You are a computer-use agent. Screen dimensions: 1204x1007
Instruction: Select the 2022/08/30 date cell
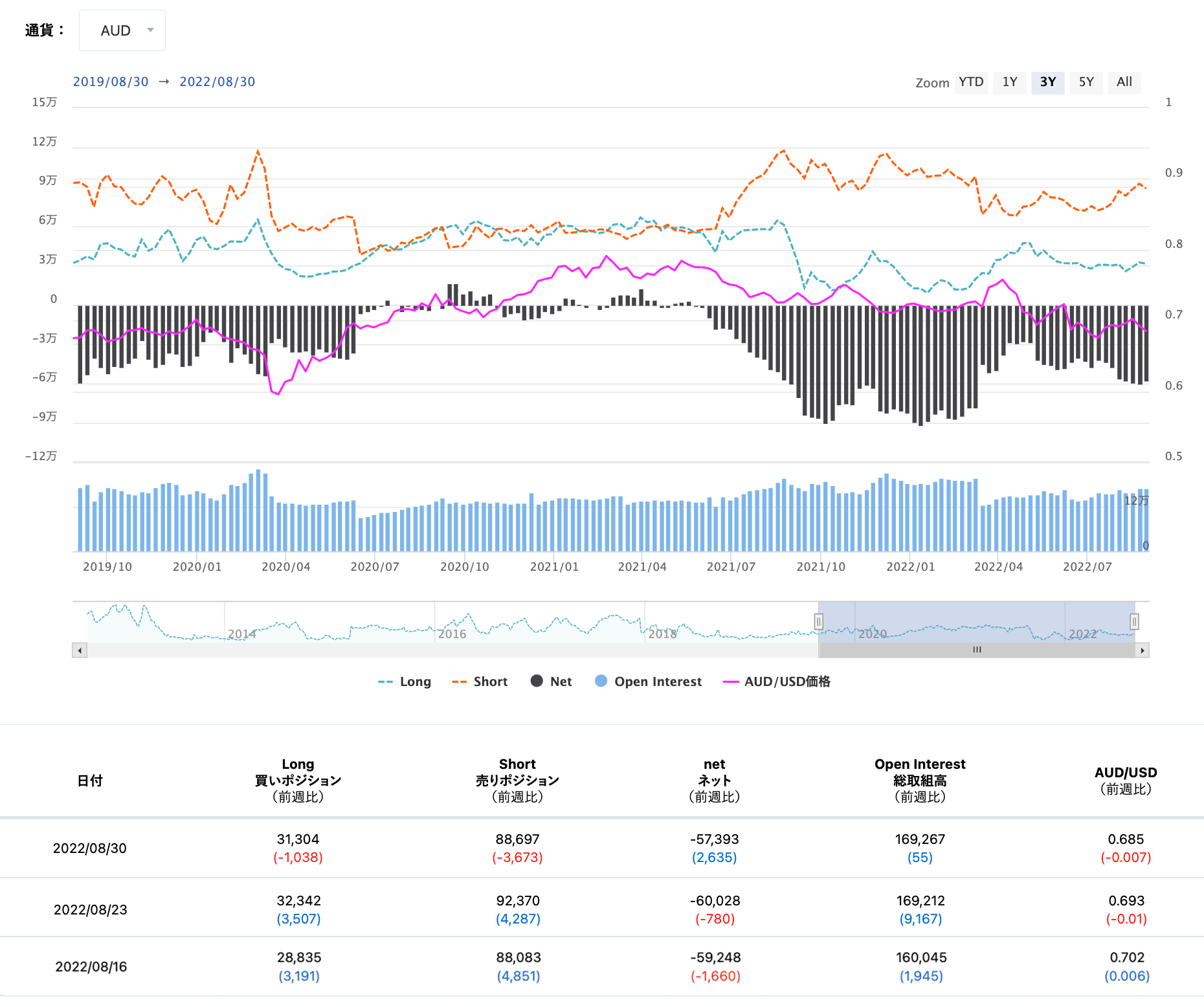(x=90, y=848)
